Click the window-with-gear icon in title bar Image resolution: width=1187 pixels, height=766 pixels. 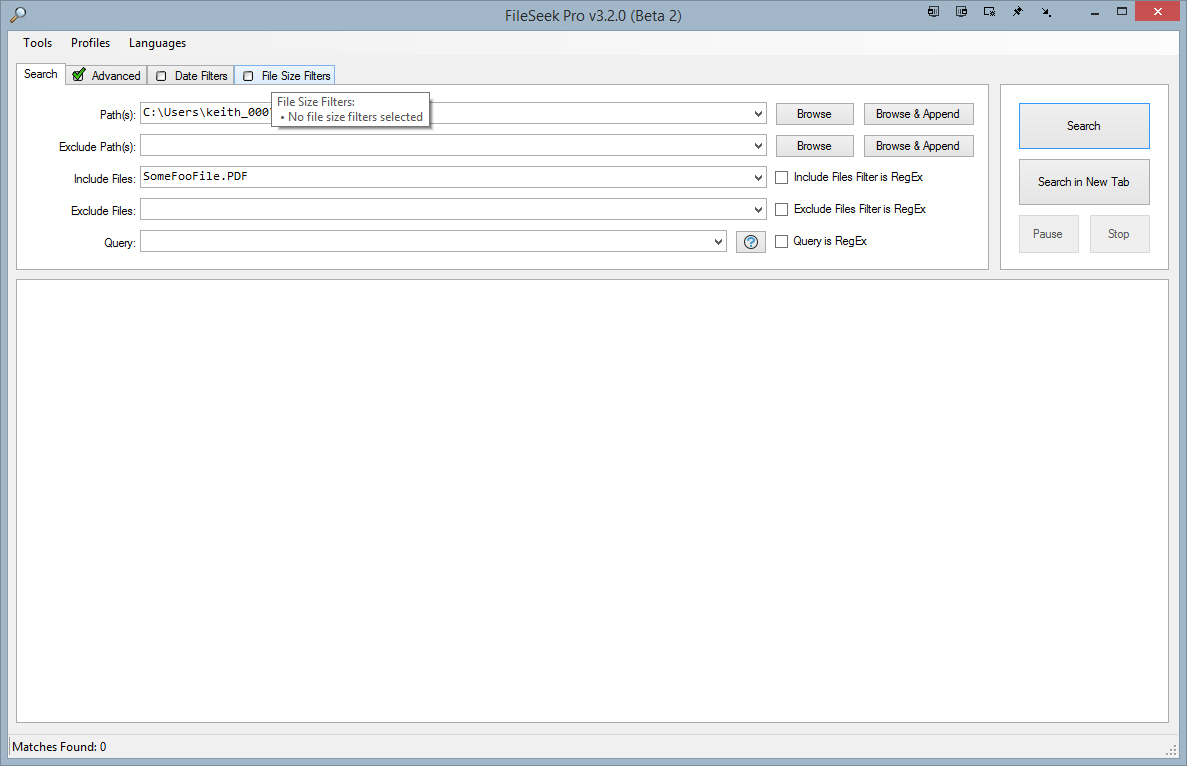pyautogui.click(x=989, y=12)
